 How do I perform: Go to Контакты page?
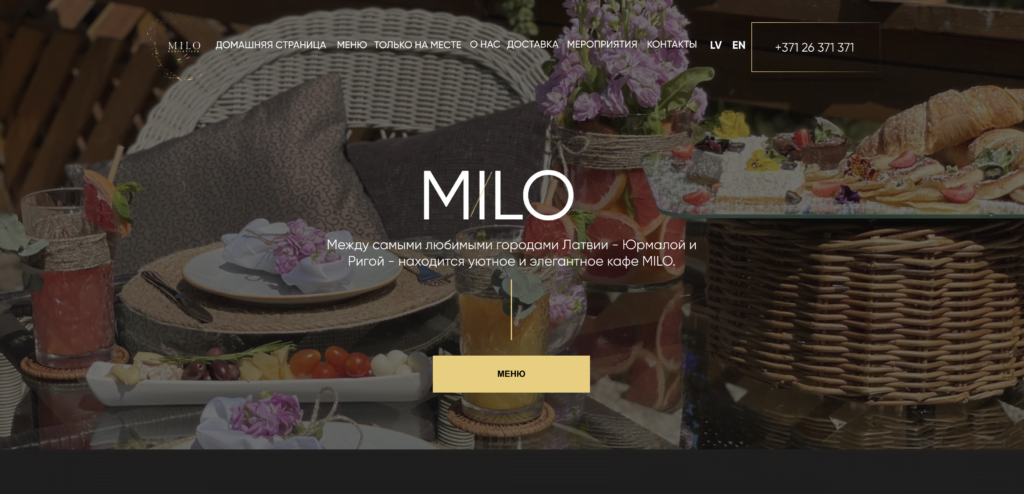(672, 44)
